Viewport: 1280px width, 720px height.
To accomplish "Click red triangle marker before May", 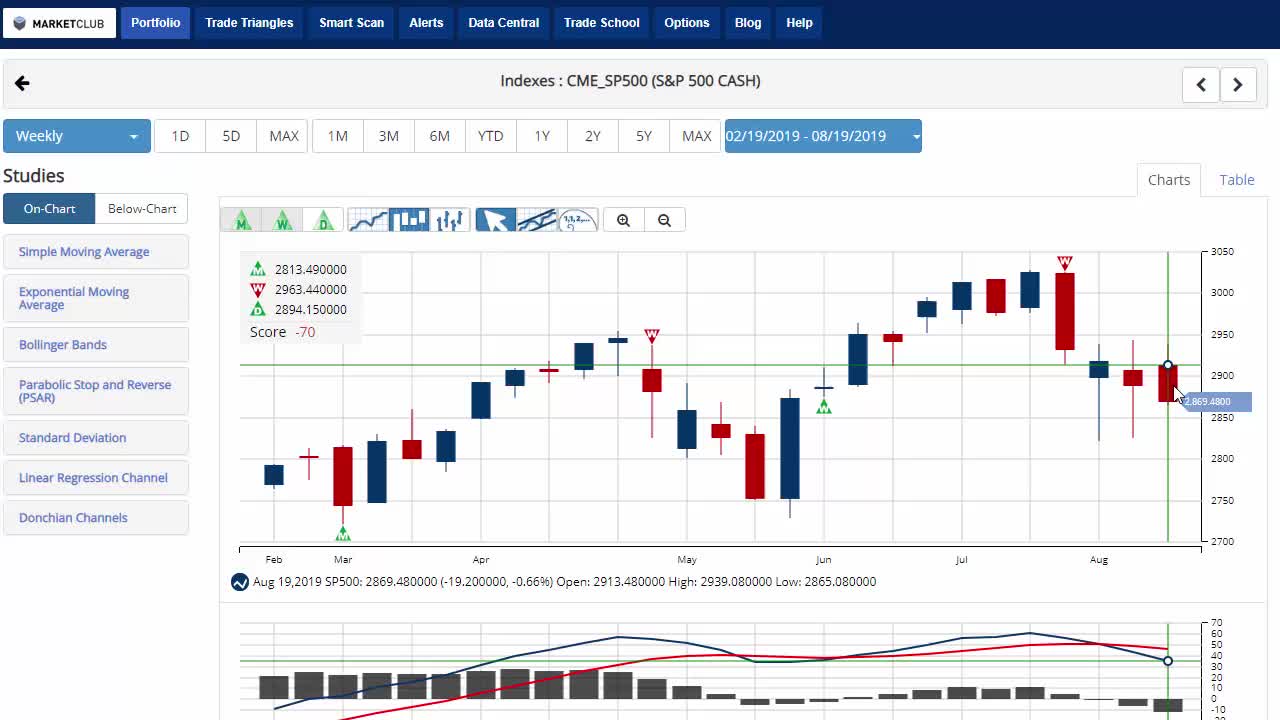I will coord(652,336).
